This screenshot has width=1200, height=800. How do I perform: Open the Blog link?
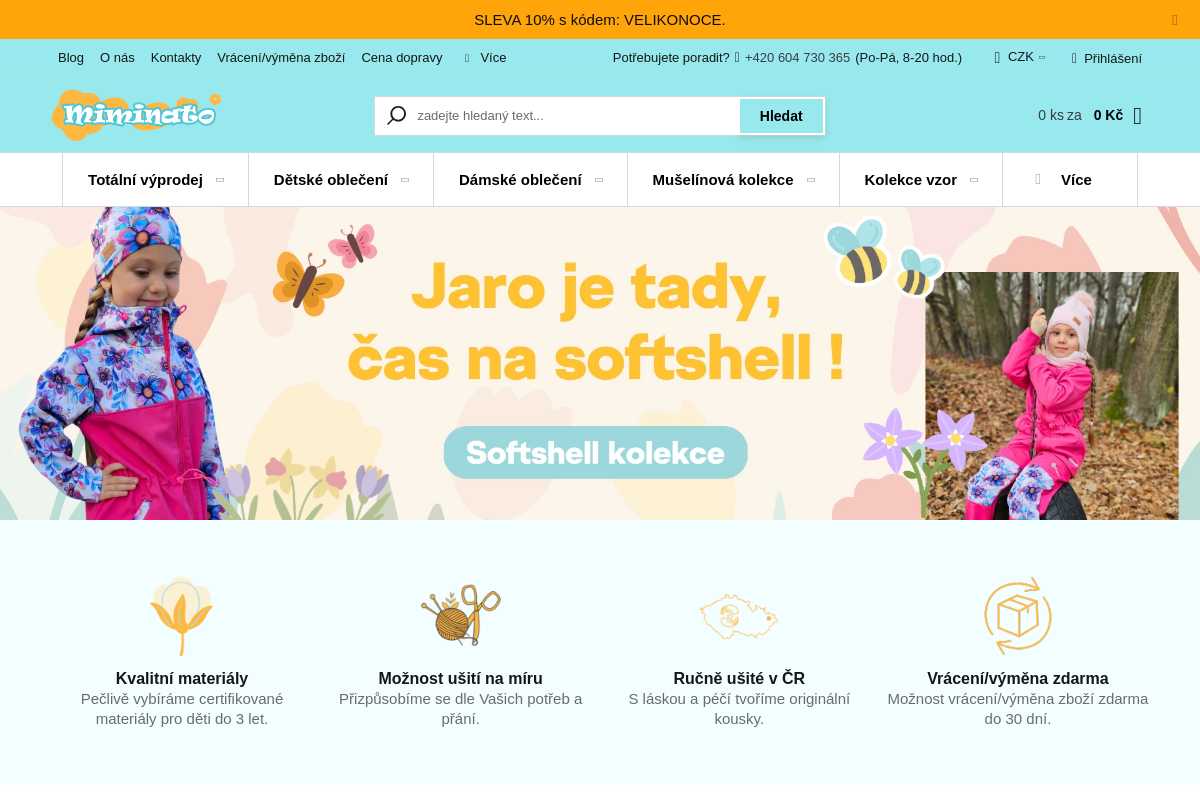(x=71, y=57)
